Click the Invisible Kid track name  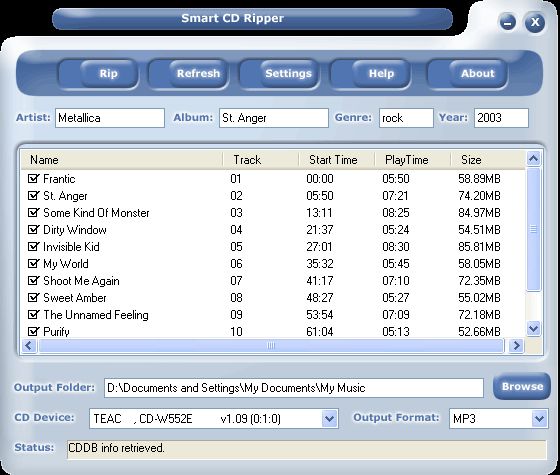[x=71, y=247]
